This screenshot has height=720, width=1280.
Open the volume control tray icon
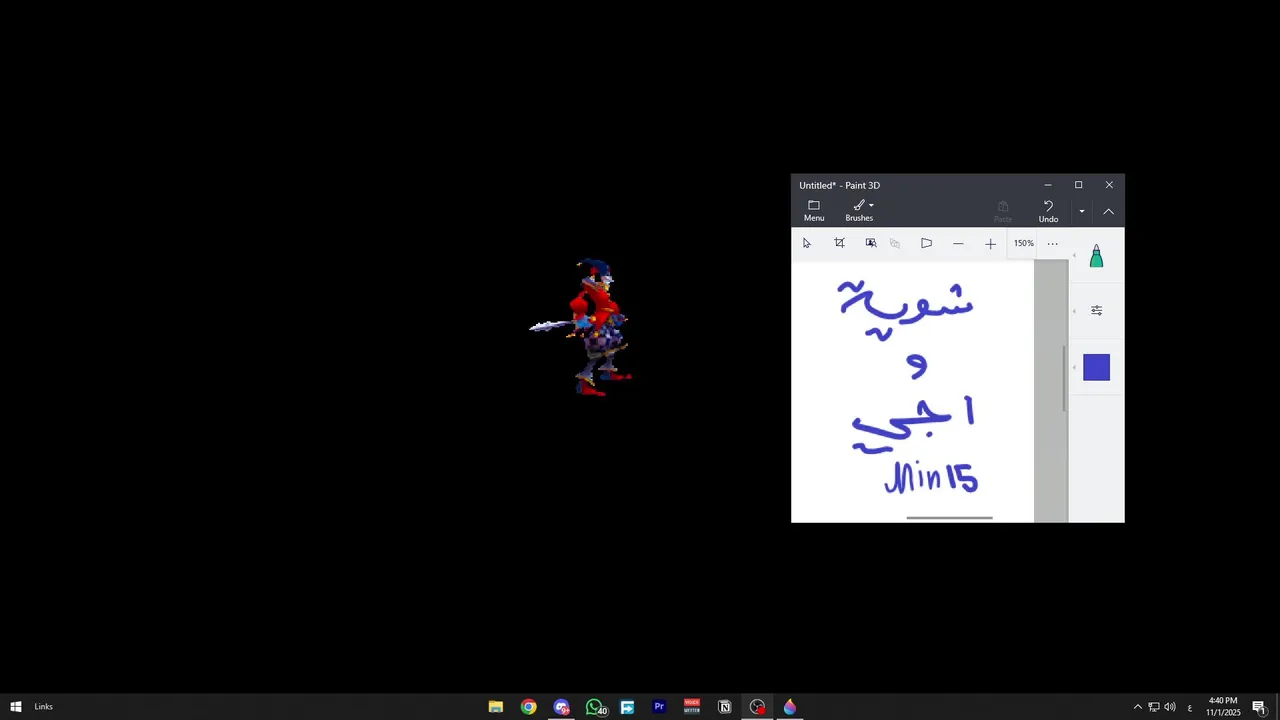click(1170, 707)
